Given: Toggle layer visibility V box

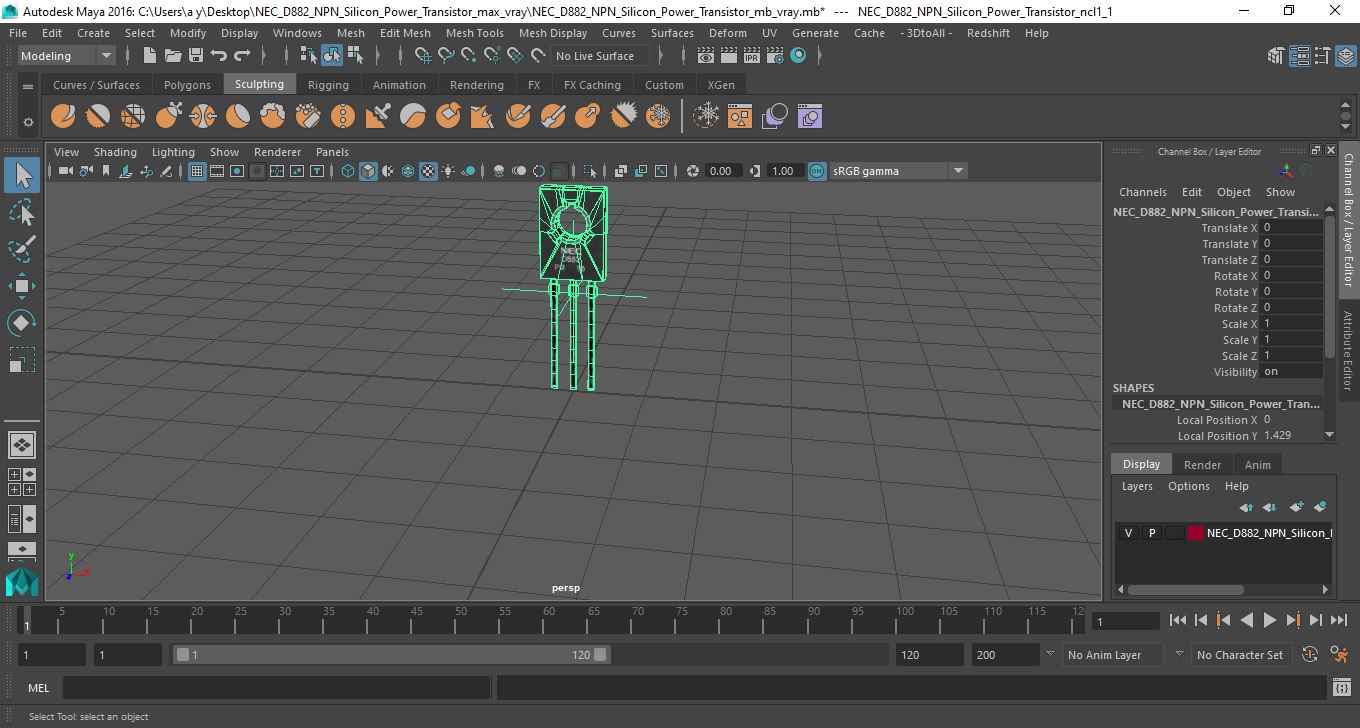Looking at the screenshot, I should (1128, 533).
